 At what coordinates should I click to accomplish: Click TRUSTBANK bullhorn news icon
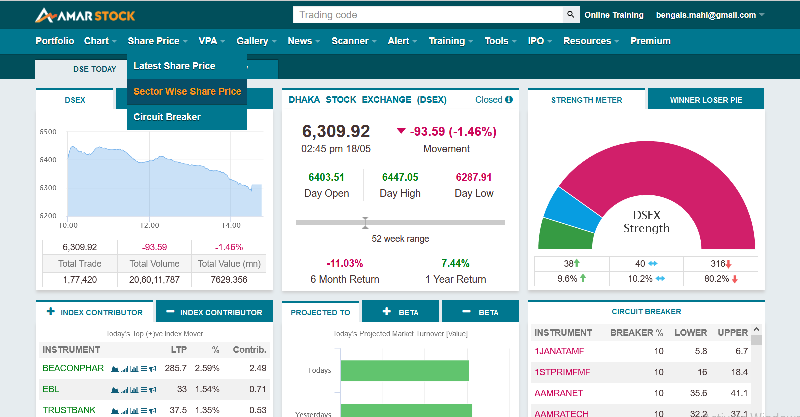(153, 411)
